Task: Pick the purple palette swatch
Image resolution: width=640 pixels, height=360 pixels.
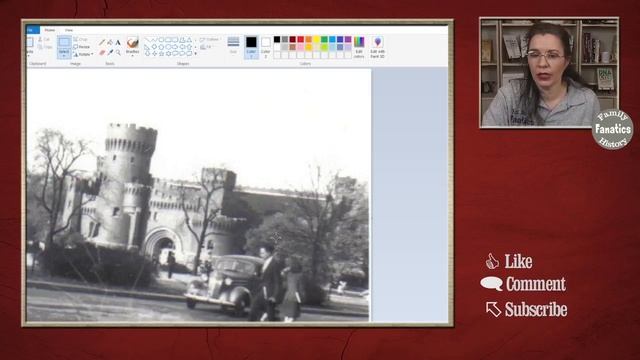Action: [x=348, y=39]
